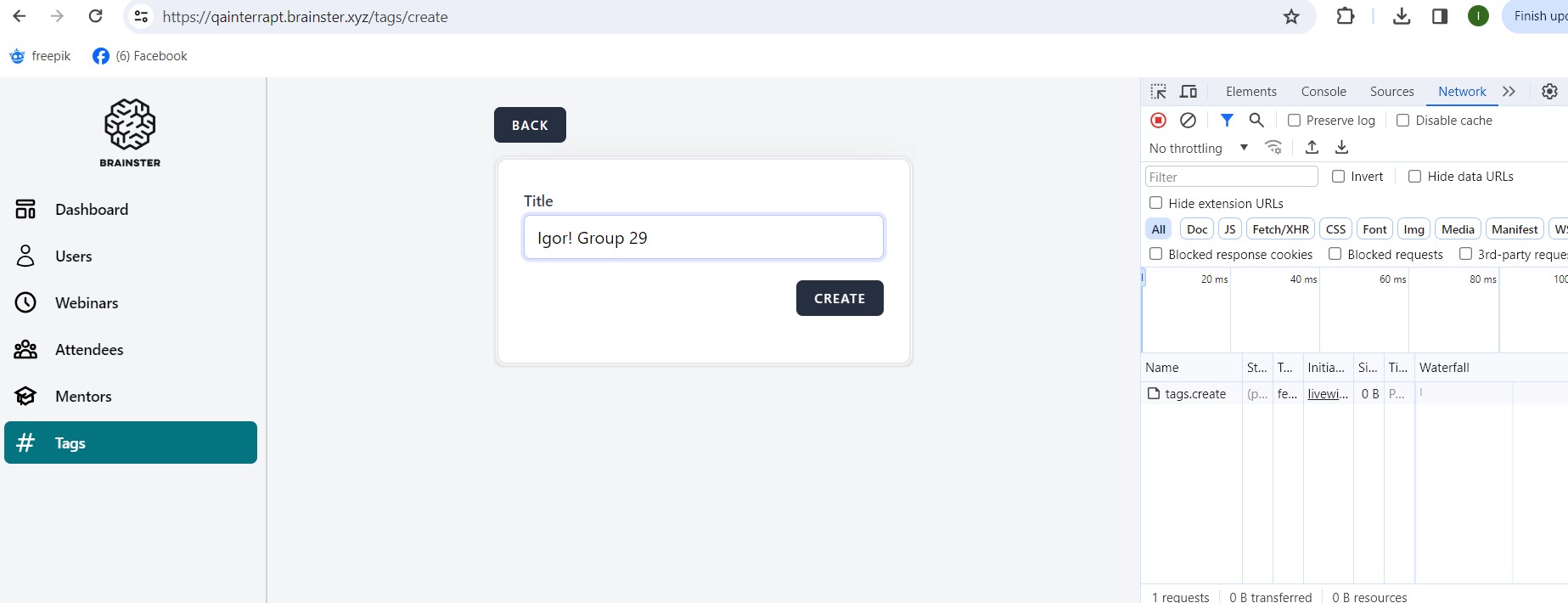Switch to the Console tab
1568x603 pixels.
point(1324,92)
